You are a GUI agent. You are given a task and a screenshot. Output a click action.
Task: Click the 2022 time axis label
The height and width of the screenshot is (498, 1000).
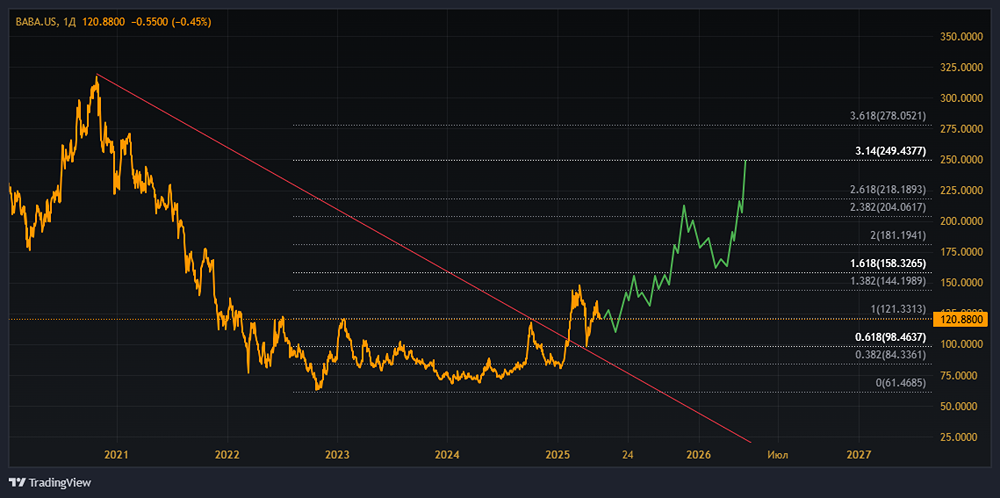(x=227, y=455)
